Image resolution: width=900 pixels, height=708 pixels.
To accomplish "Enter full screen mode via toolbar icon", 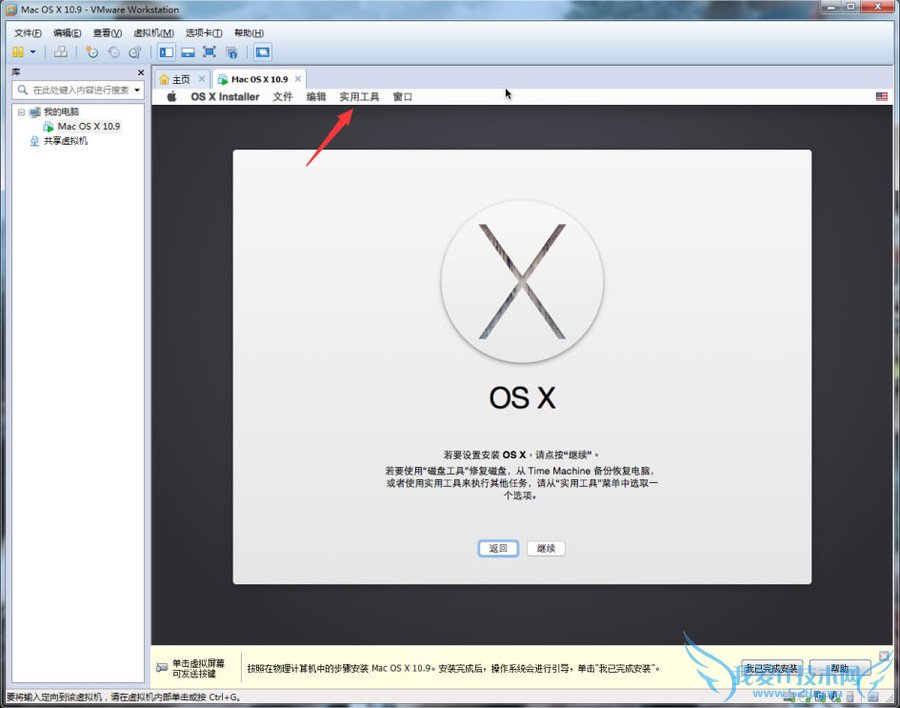I will click(210, 52).
